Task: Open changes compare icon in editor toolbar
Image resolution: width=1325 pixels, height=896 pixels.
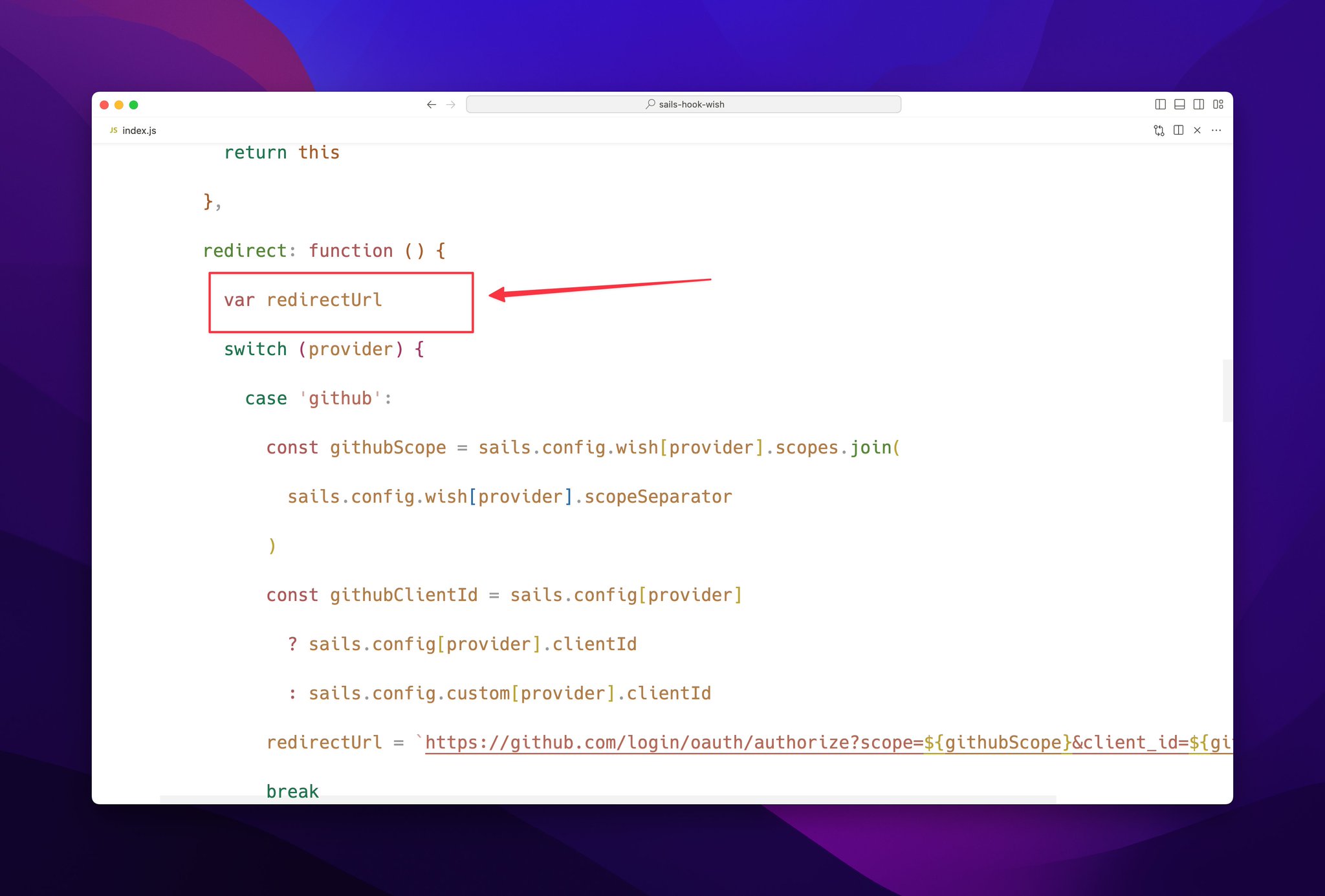Action: click(x=1159, y=131)
